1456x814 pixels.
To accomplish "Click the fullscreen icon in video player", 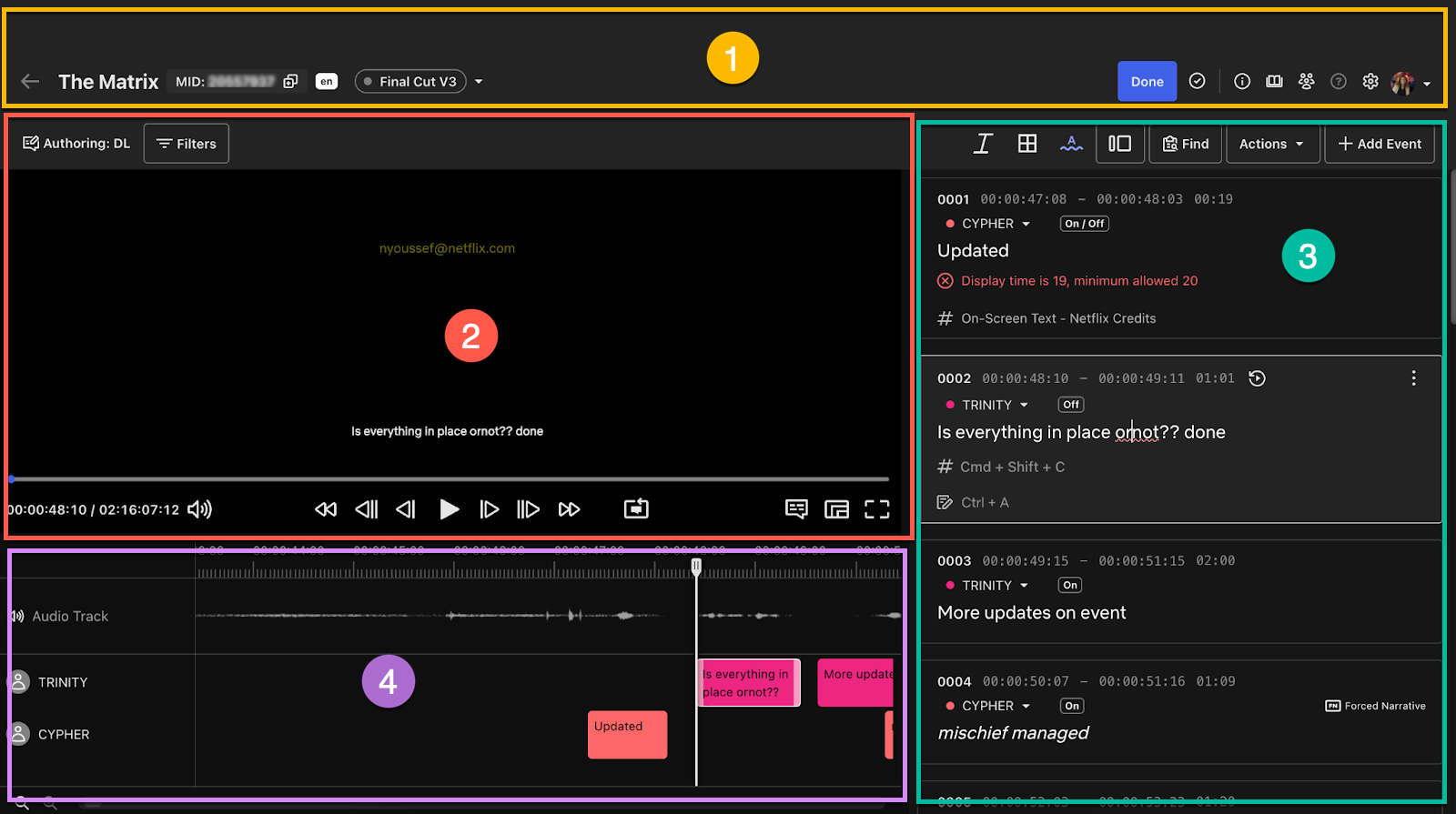I will 876,509.
